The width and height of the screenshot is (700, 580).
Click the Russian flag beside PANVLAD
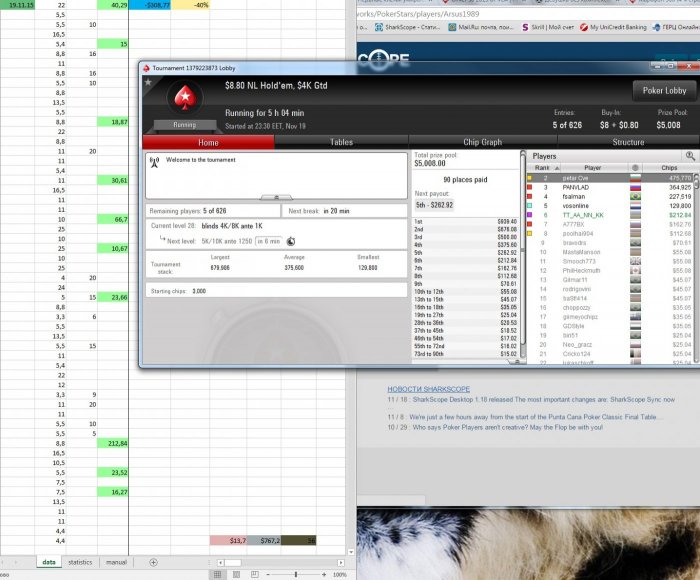(x=635, y=188)
